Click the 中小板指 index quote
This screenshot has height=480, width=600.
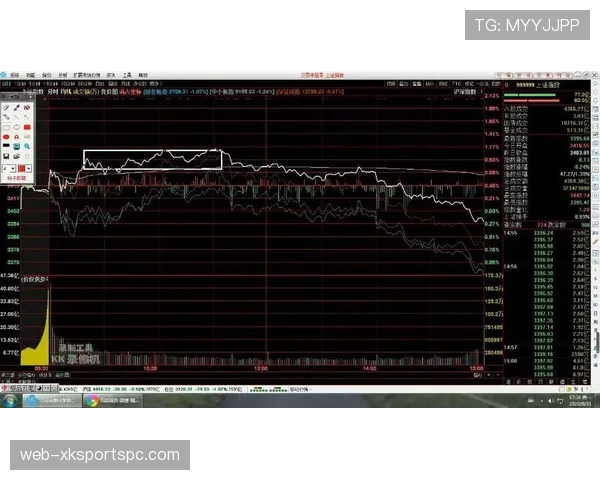pyautogui.click(x=243, y=91)
